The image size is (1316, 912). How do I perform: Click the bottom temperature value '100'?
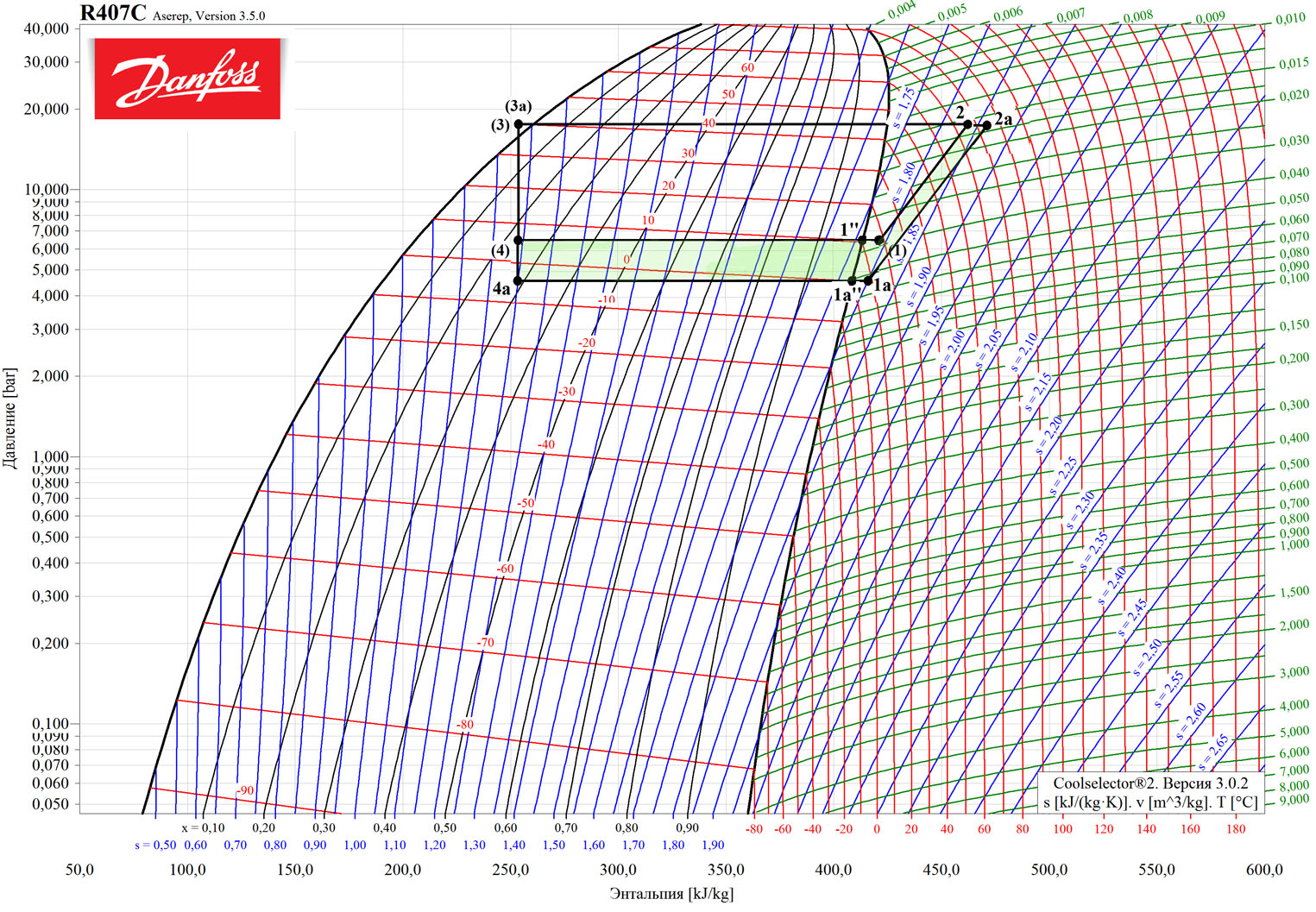pyautogui.click(x=1062, y=829)
